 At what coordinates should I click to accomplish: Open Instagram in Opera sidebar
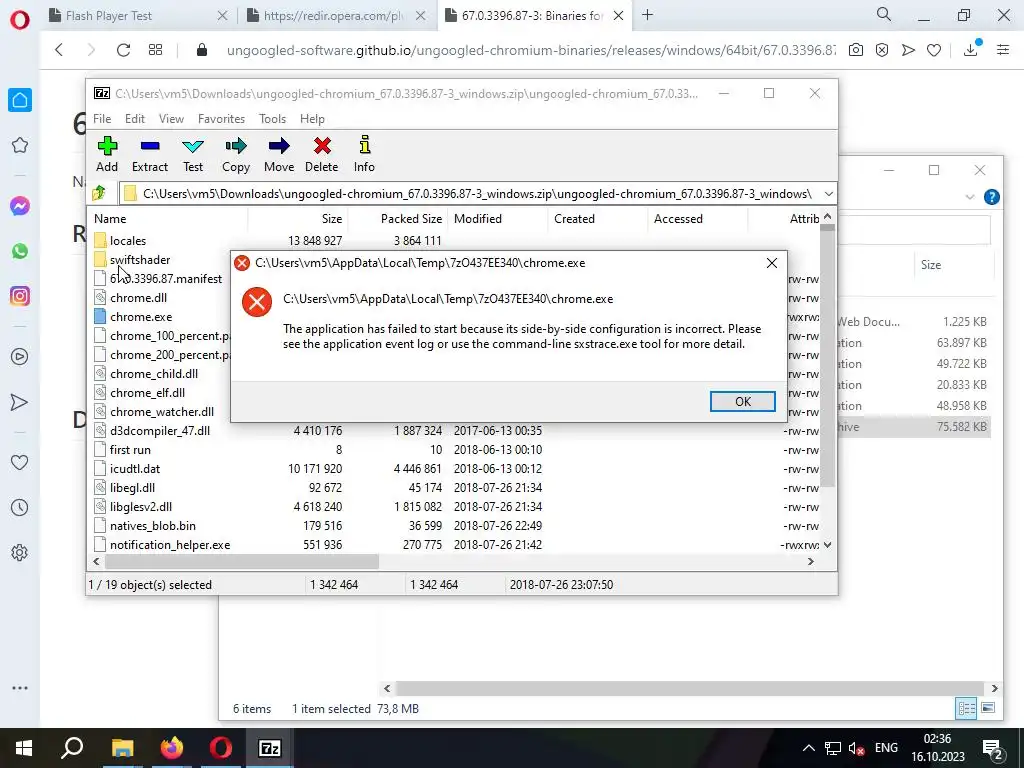click(20, 296)
